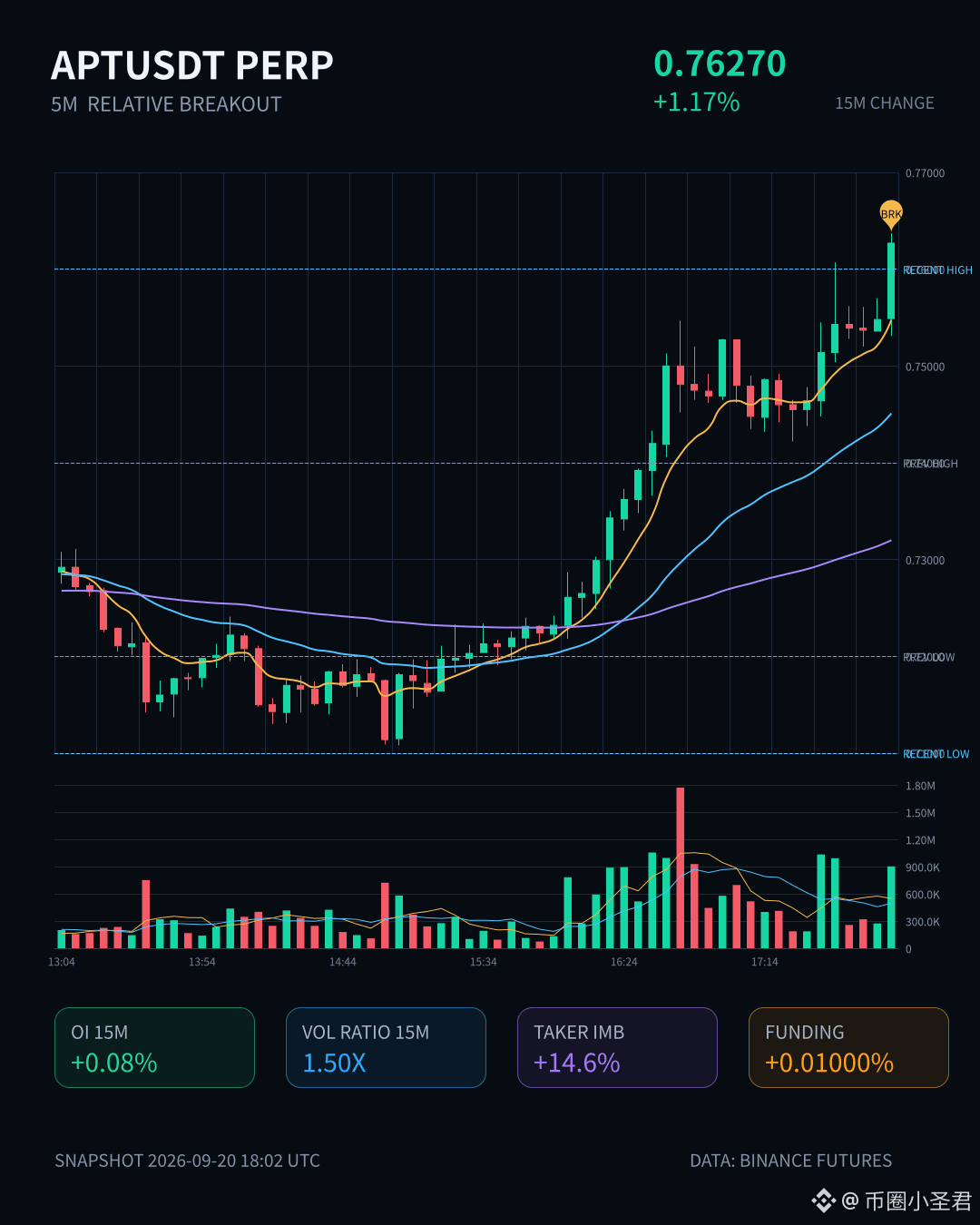Click the 16:24 time axis label
The height and width of the screenshot is (1225, 980).
(x=624, y=962)
